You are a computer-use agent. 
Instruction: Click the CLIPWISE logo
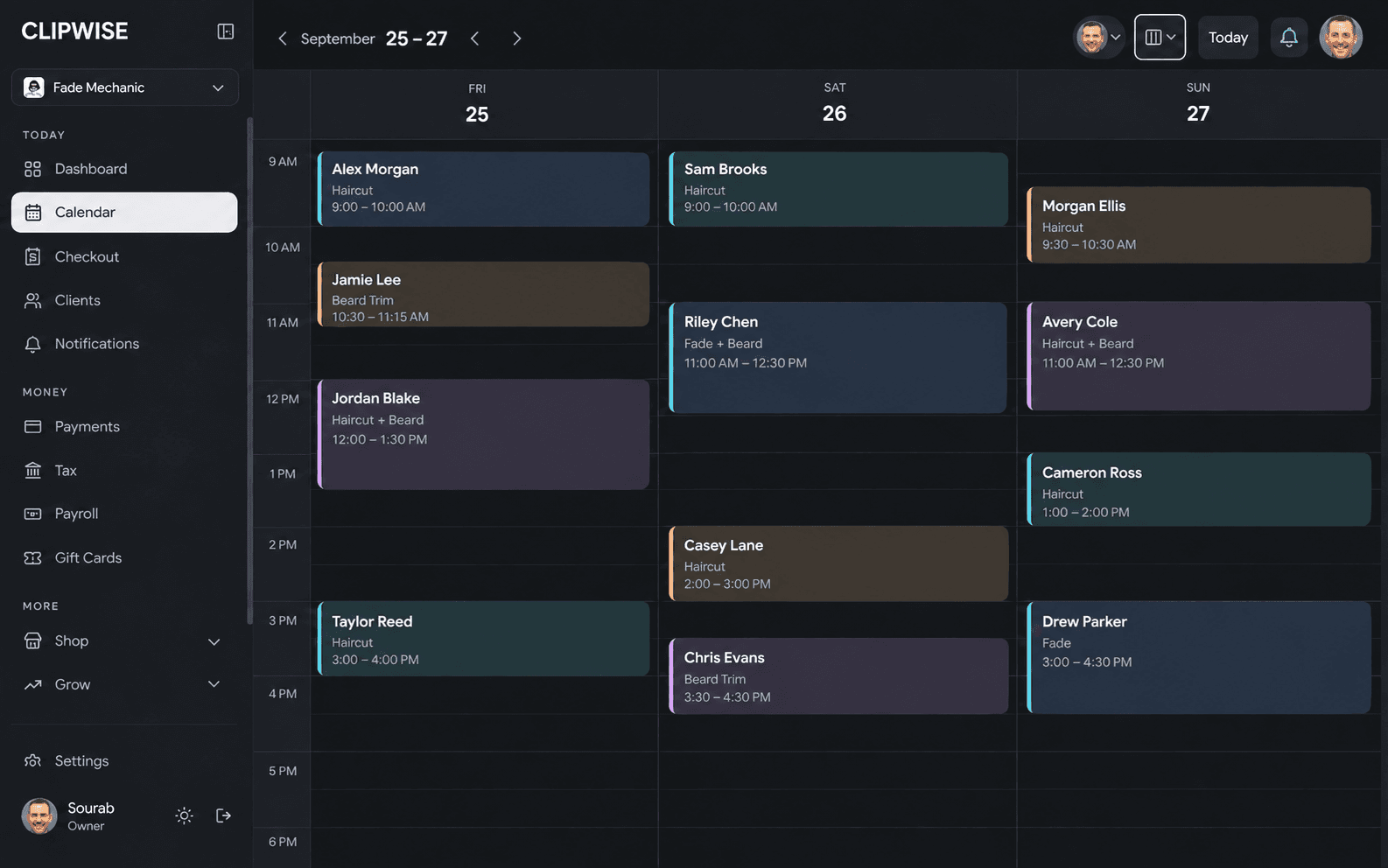[x=74, y=31]
